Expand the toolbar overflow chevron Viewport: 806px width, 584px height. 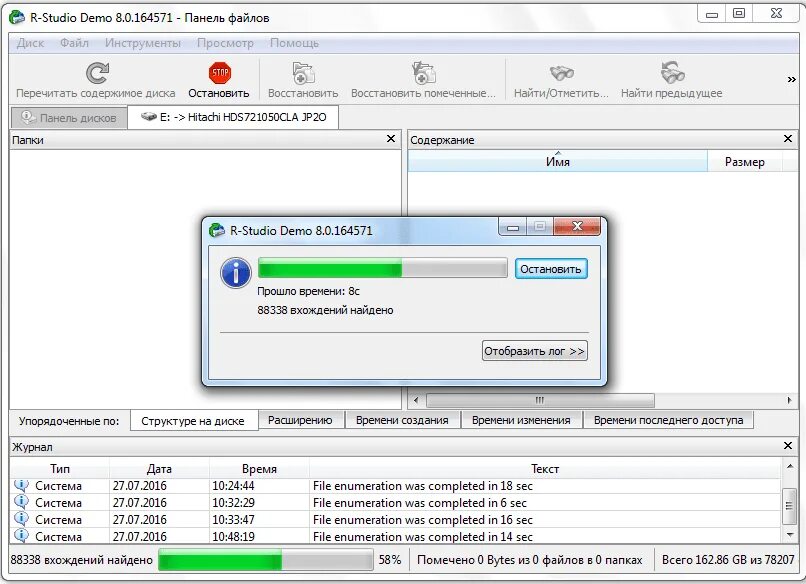click(792, 79)
